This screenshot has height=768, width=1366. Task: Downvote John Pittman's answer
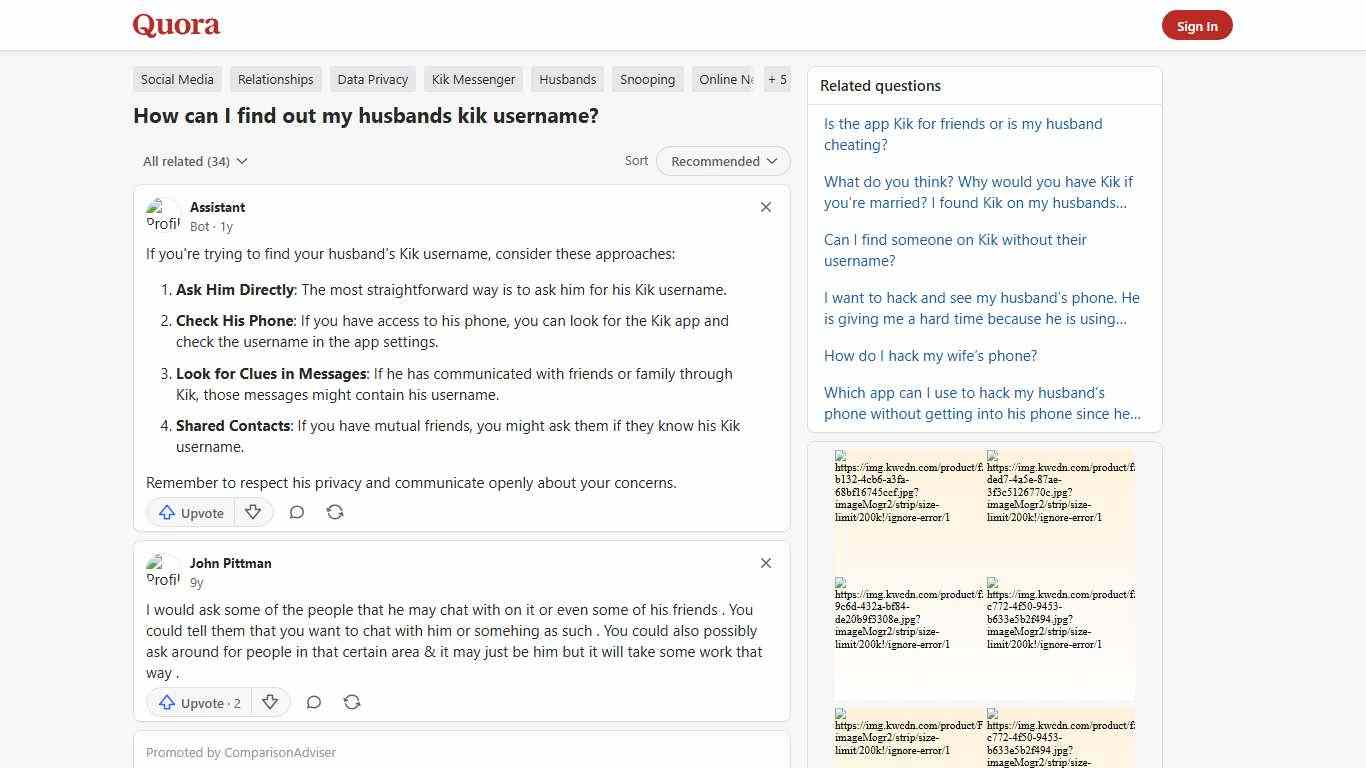pyautogui.click(x=270, y=702)
